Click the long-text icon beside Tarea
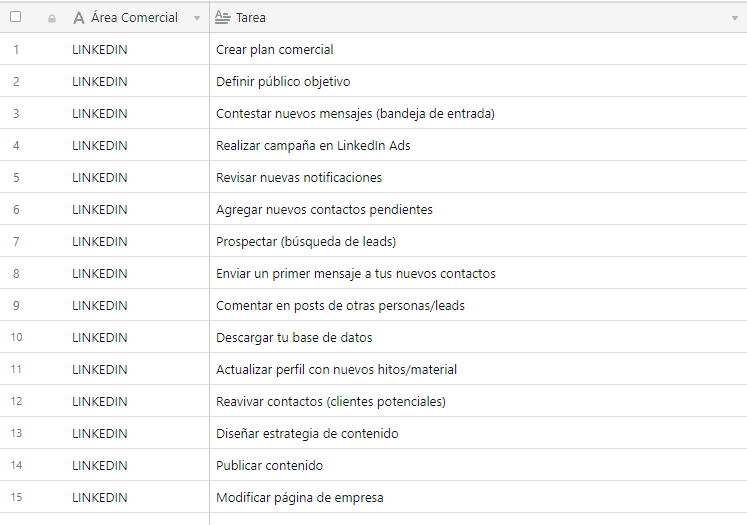Image resolution: width=747 pixels, height=525 pixels. click(x=222, y=18)
